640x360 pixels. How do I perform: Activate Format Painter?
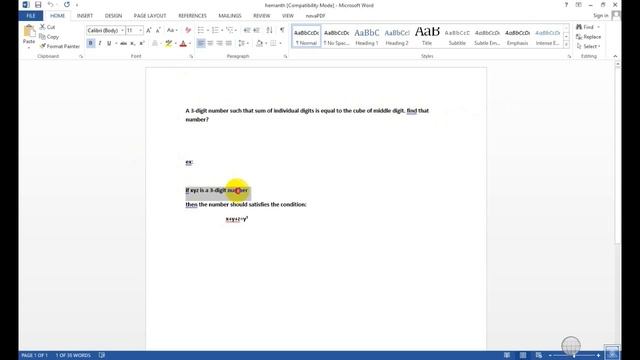(x=60, y=46)
